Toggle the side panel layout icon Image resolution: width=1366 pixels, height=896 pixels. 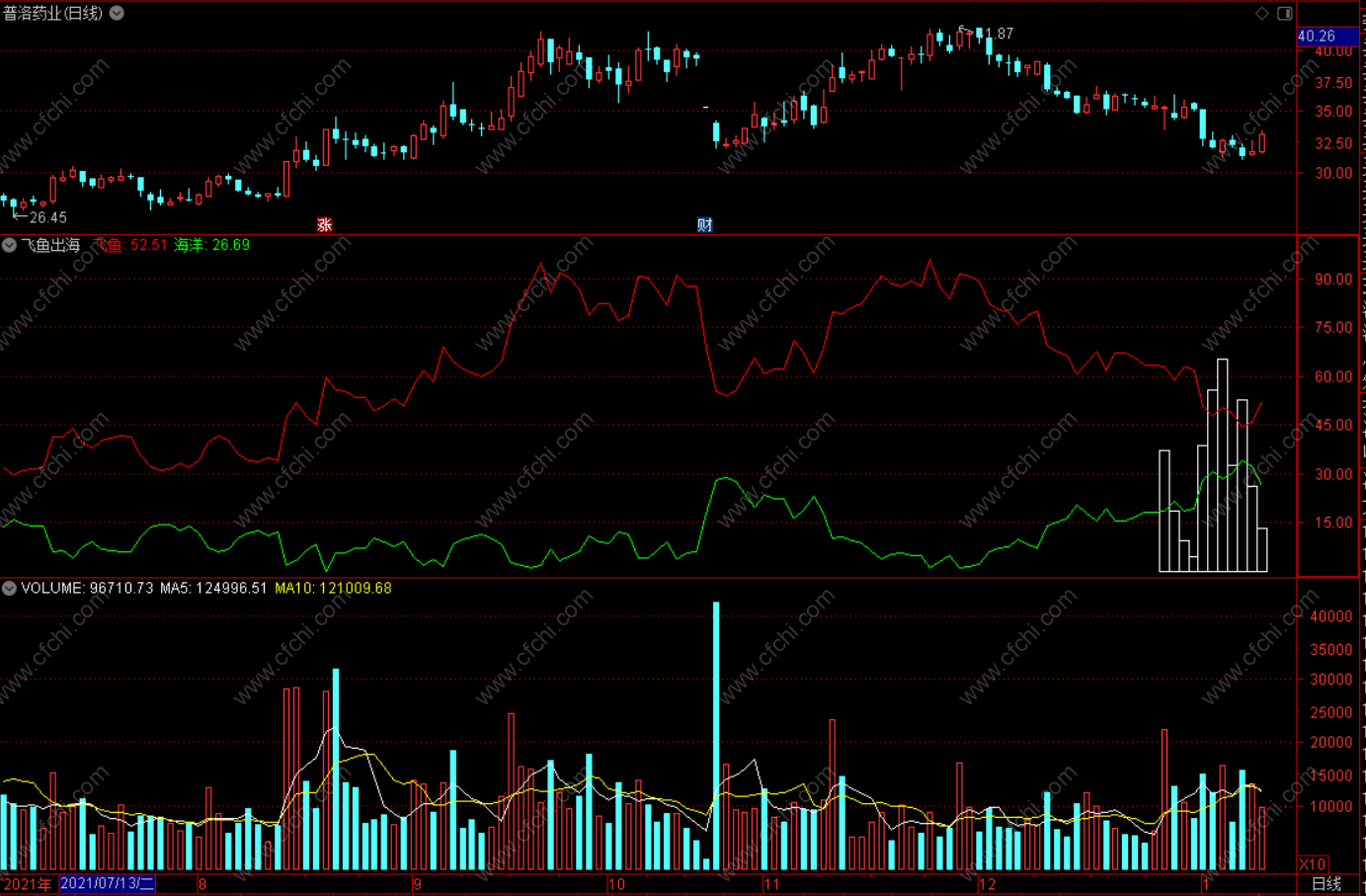tap(1285, 13)
